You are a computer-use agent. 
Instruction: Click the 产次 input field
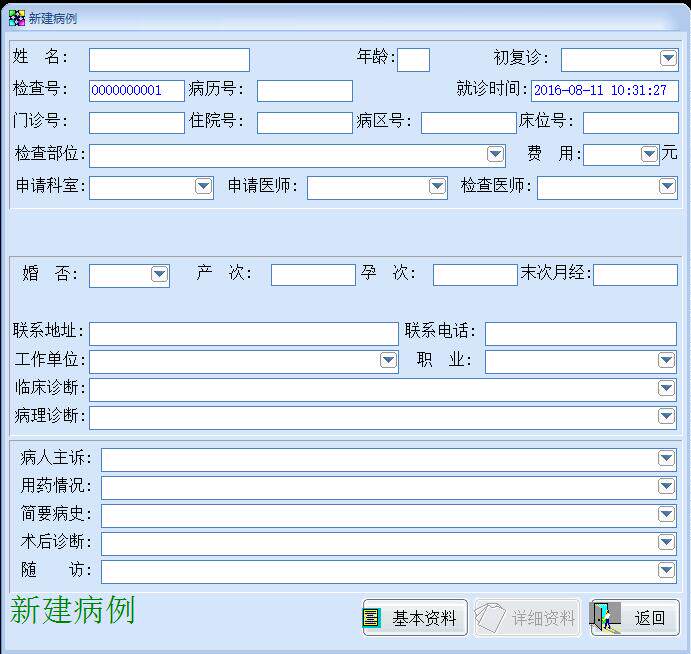[x=313, y=275]
